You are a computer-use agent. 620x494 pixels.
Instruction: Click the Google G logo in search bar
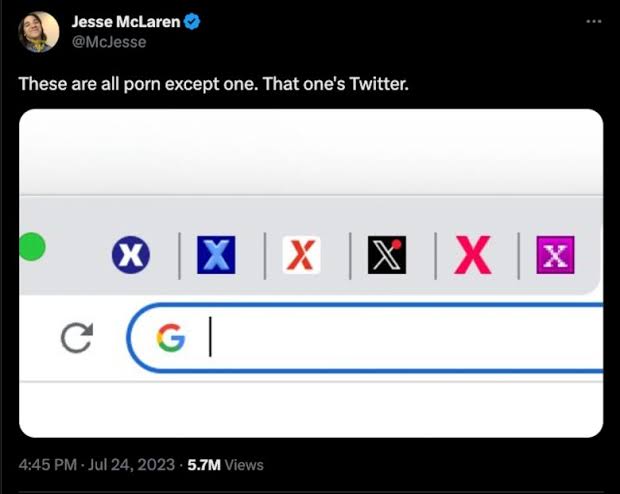(171, 339)
